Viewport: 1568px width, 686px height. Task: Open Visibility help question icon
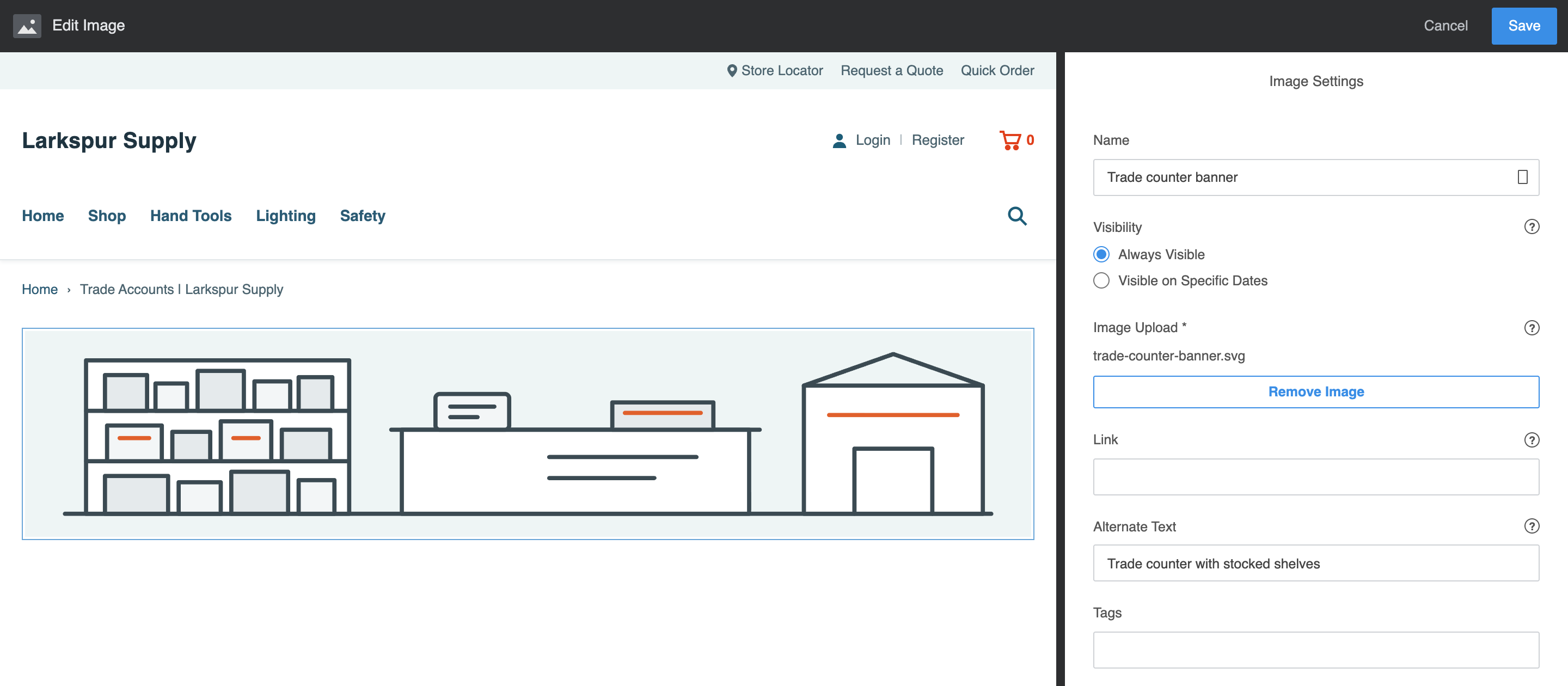pos(1531,227)
